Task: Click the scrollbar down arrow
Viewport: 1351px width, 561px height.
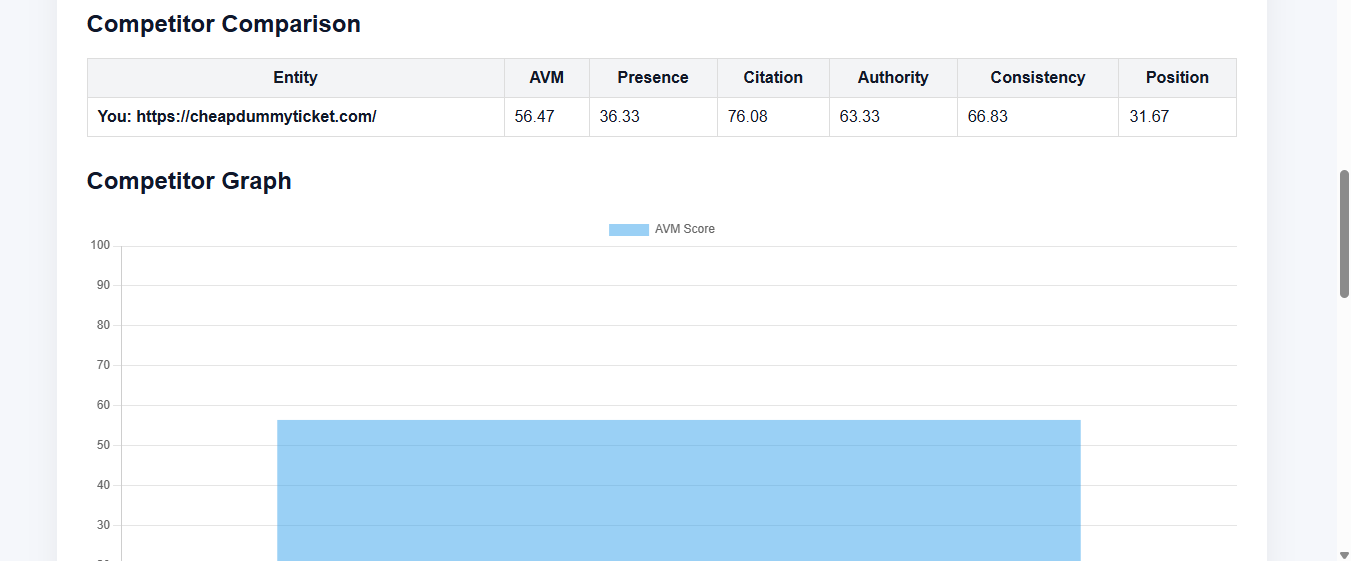Action: coord(1344,555)
